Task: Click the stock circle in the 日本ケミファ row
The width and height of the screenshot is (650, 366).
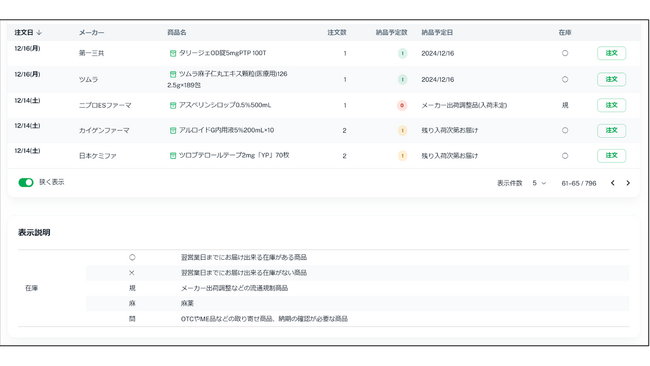Action: (565, 156)
